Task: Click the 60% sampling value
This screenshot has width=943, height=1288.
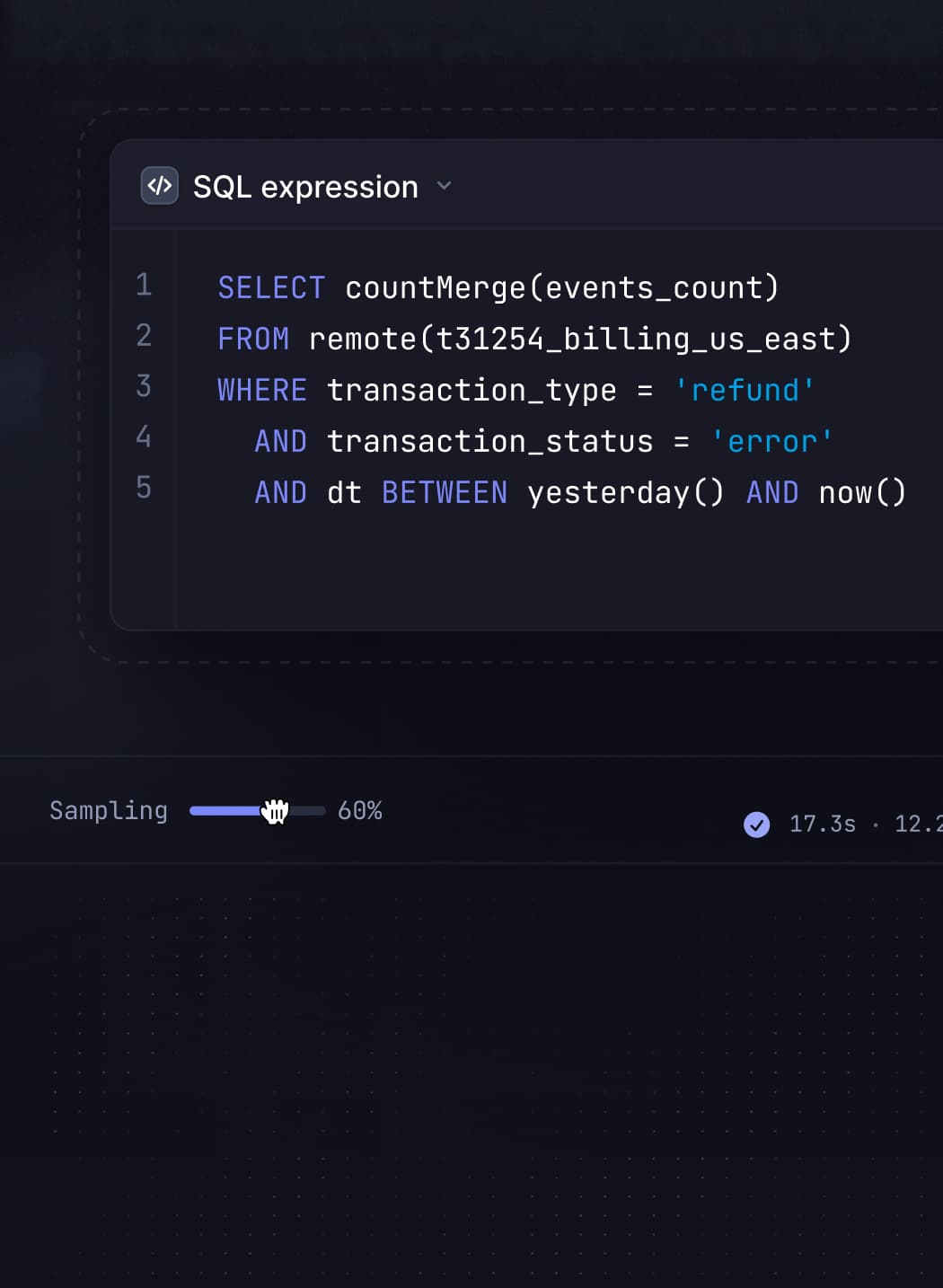Action: [359, 810]
